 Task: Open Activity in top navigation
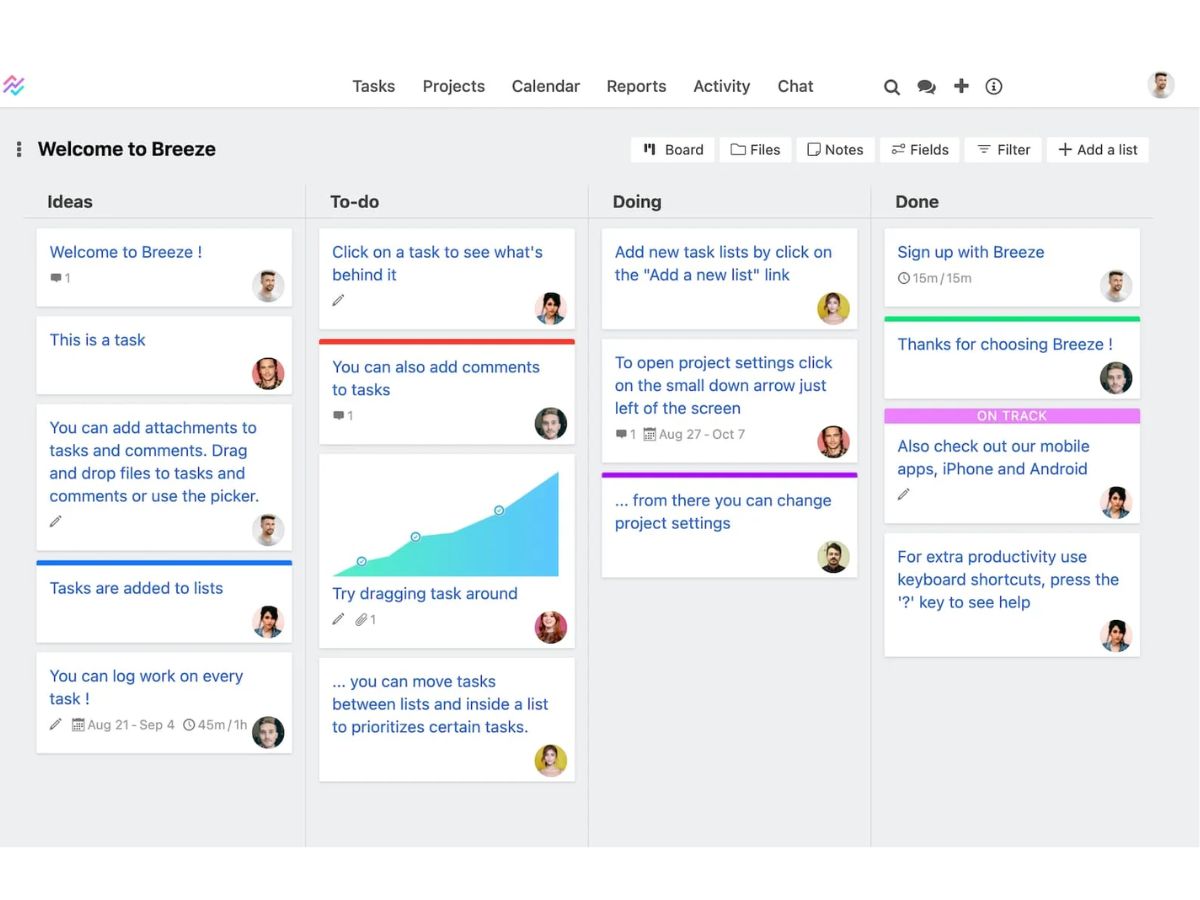pyautogui.click(x=722, y=86)
